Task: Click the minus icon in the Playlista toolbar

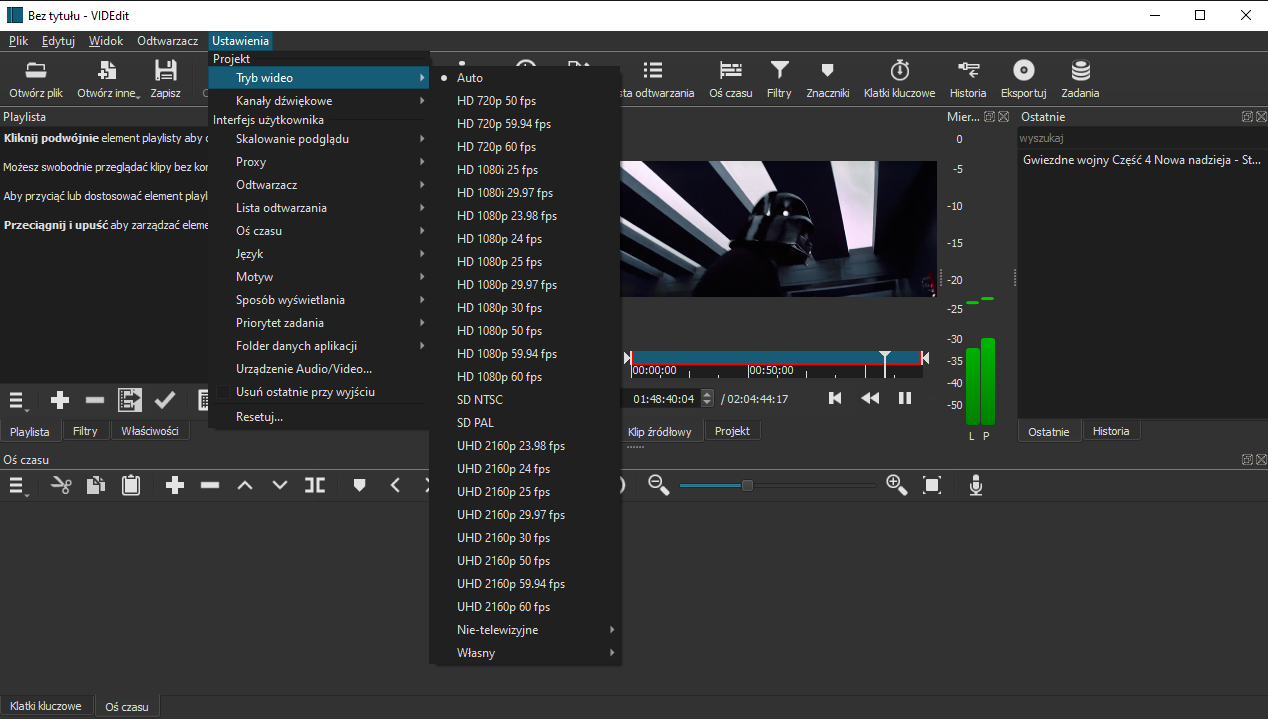Action: tap(95, 400)
